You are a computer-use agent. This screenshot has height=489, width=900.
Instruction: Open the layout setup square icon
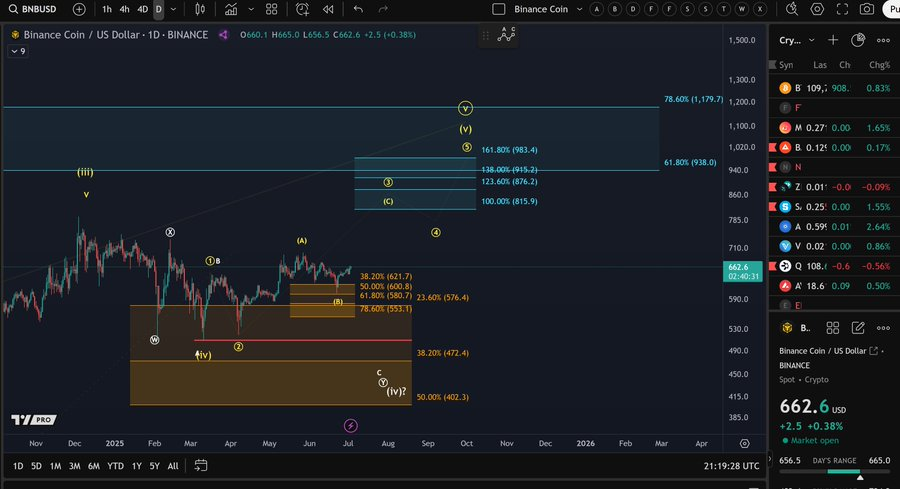tap(499, 9)
